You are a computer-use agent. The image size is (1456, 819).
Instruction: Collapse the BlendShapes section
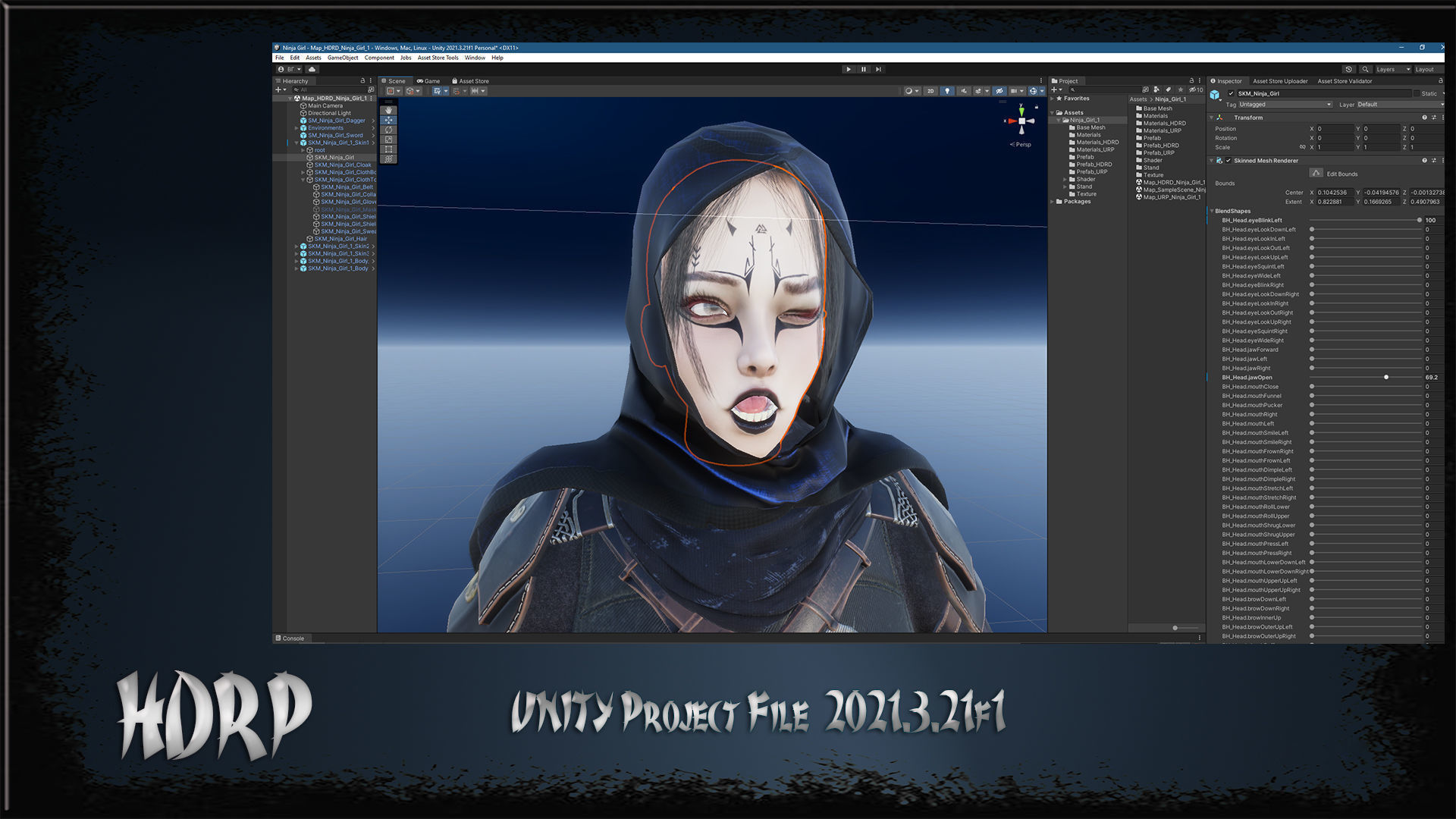click(x=1212, y=211)
